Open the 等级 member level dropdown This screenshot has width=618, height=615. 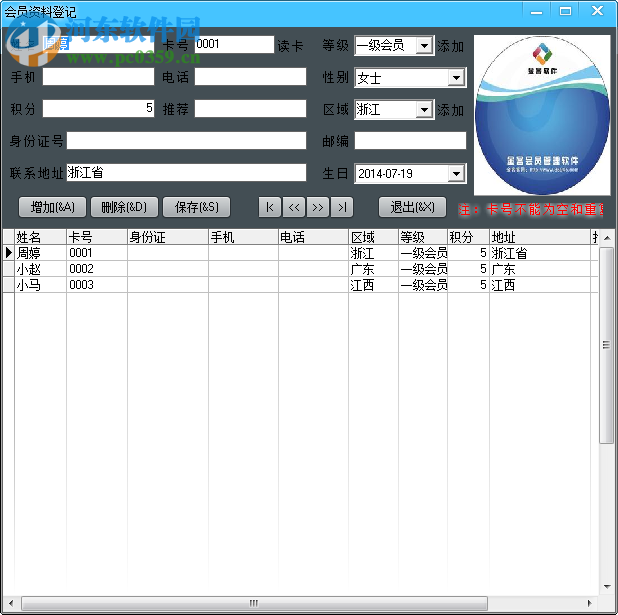click(x=424, y=46)
